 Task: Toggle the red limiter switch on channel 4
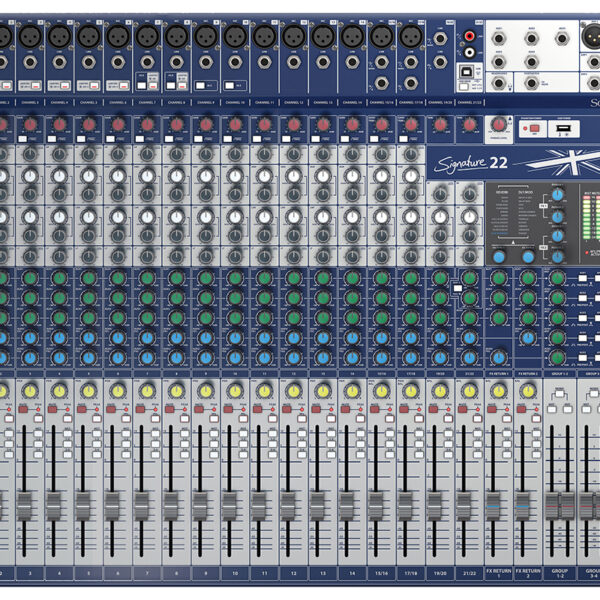tap(65, 85)
